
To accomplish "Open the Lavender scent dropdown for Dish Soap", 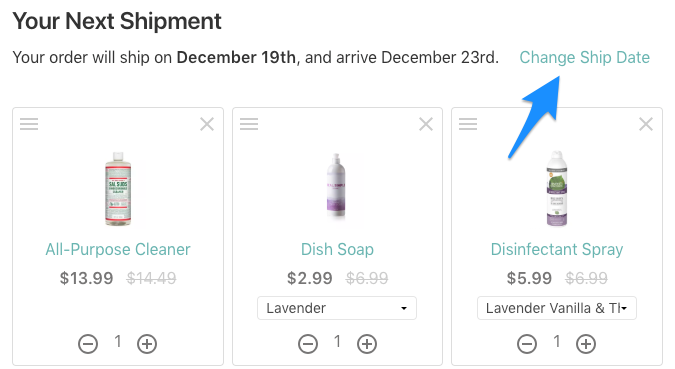I will pos(337,308).
